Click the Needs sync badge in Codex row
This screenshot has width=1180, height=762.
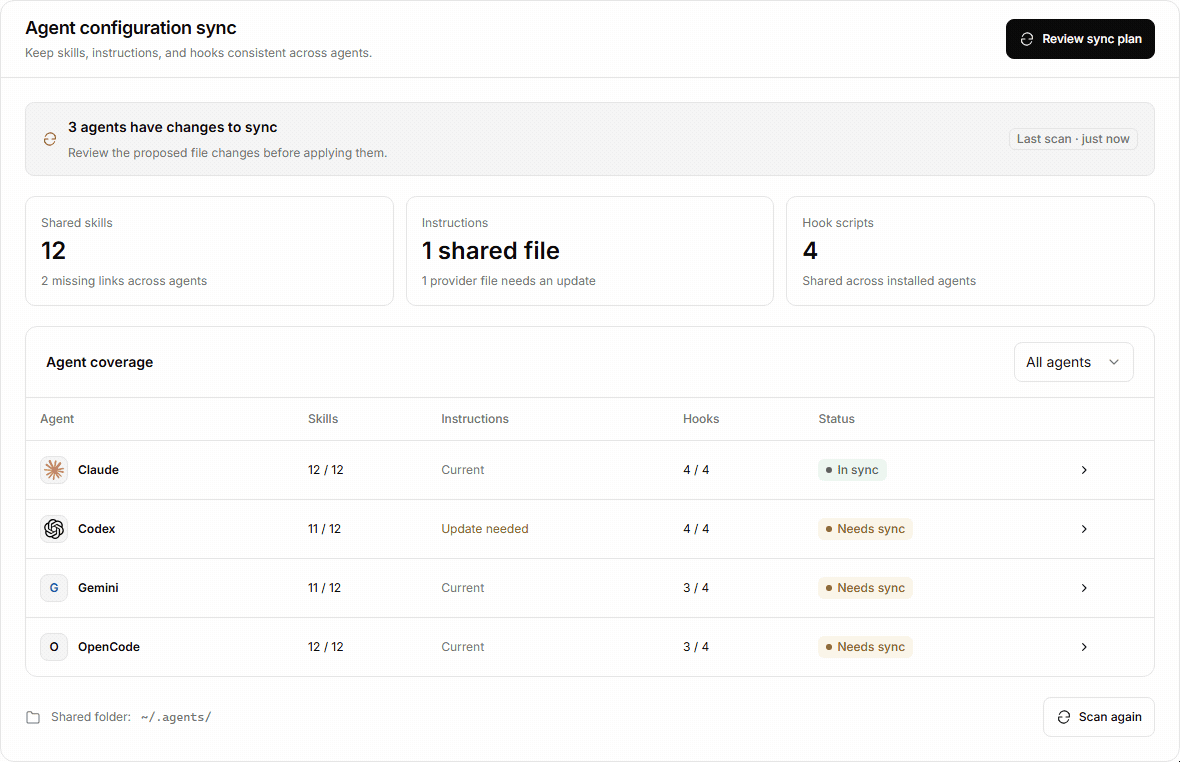(865, 529)
